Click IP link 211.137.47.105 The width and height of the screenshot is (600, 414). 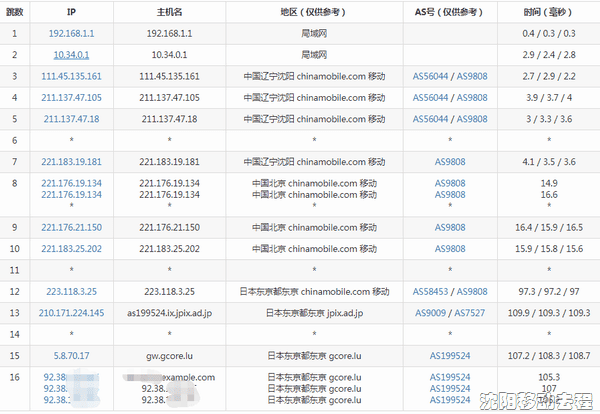pos(71,98)
